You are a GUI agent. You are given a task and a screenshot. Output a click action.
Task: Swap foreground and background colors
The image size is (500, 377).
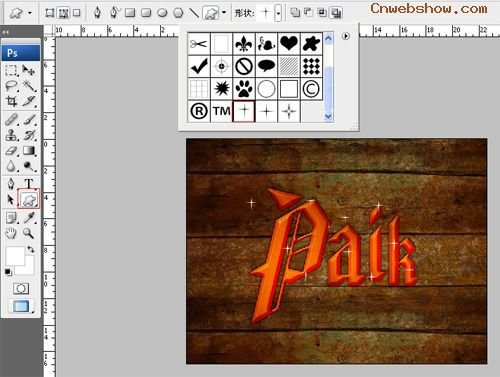point(31,249)
